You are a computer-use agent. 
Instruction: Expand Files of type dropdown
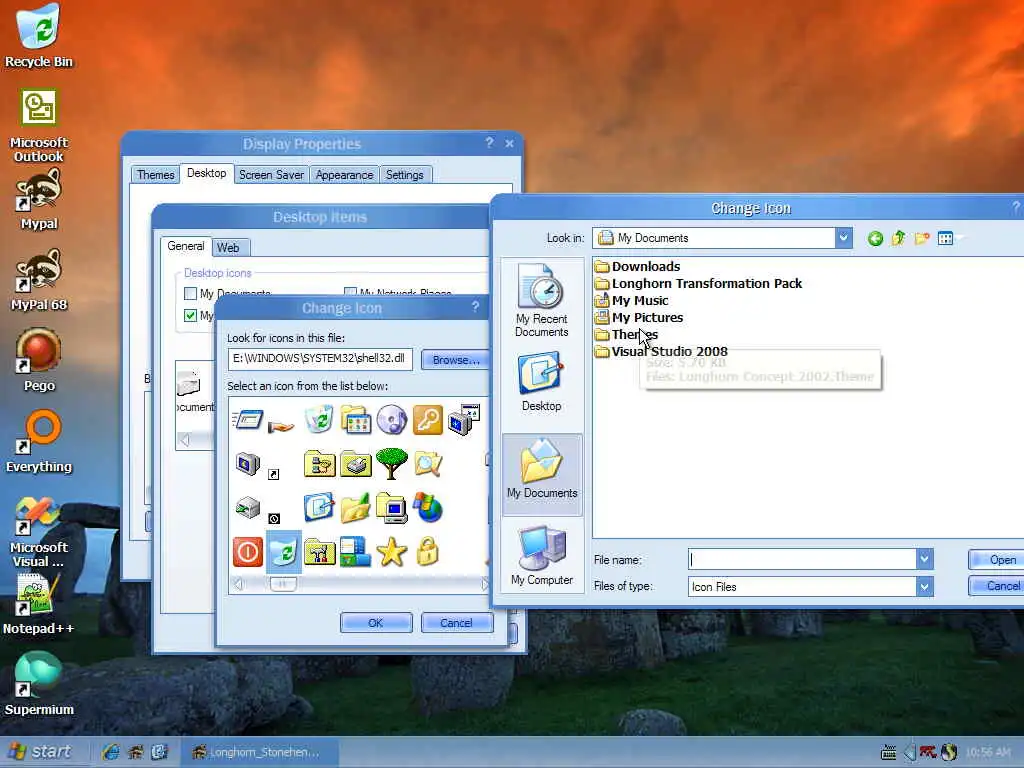pos(924,586)
